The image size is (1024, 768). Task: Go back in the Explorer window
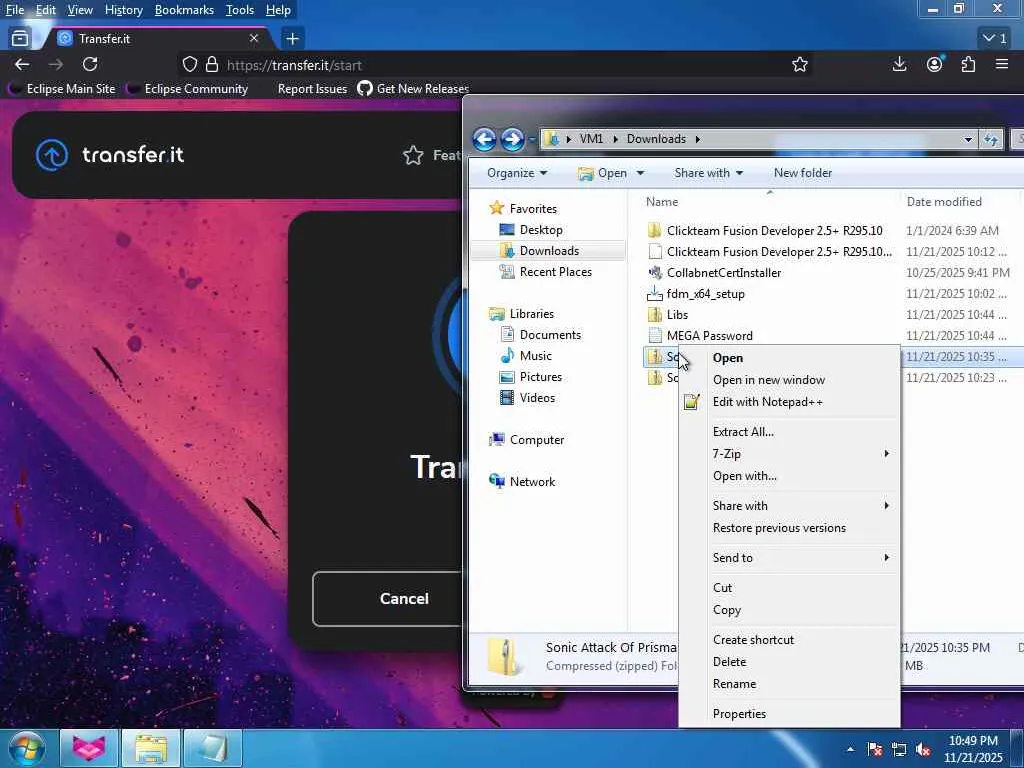coord(484,139)
